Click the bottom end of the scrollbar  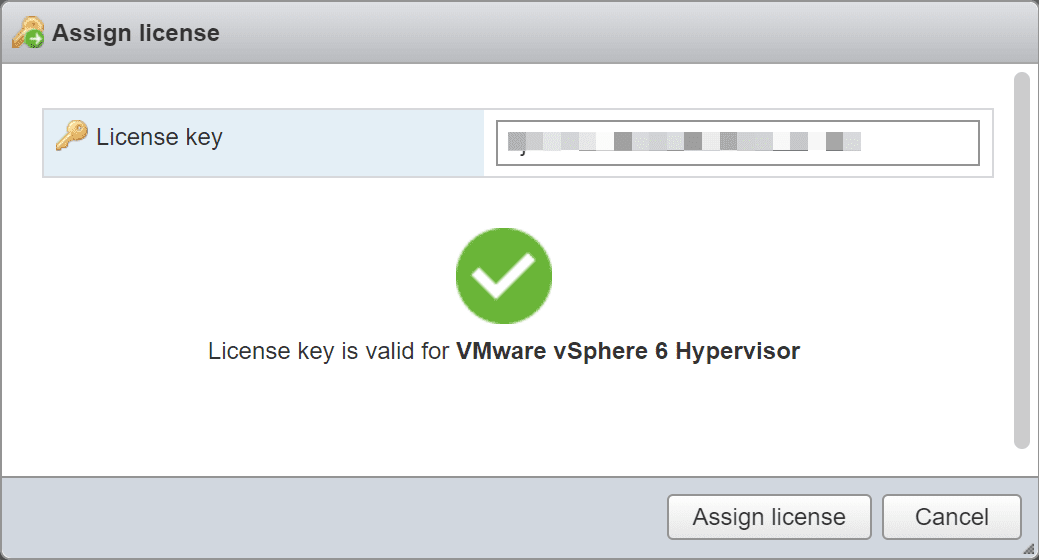click(x=1021, y=440)
